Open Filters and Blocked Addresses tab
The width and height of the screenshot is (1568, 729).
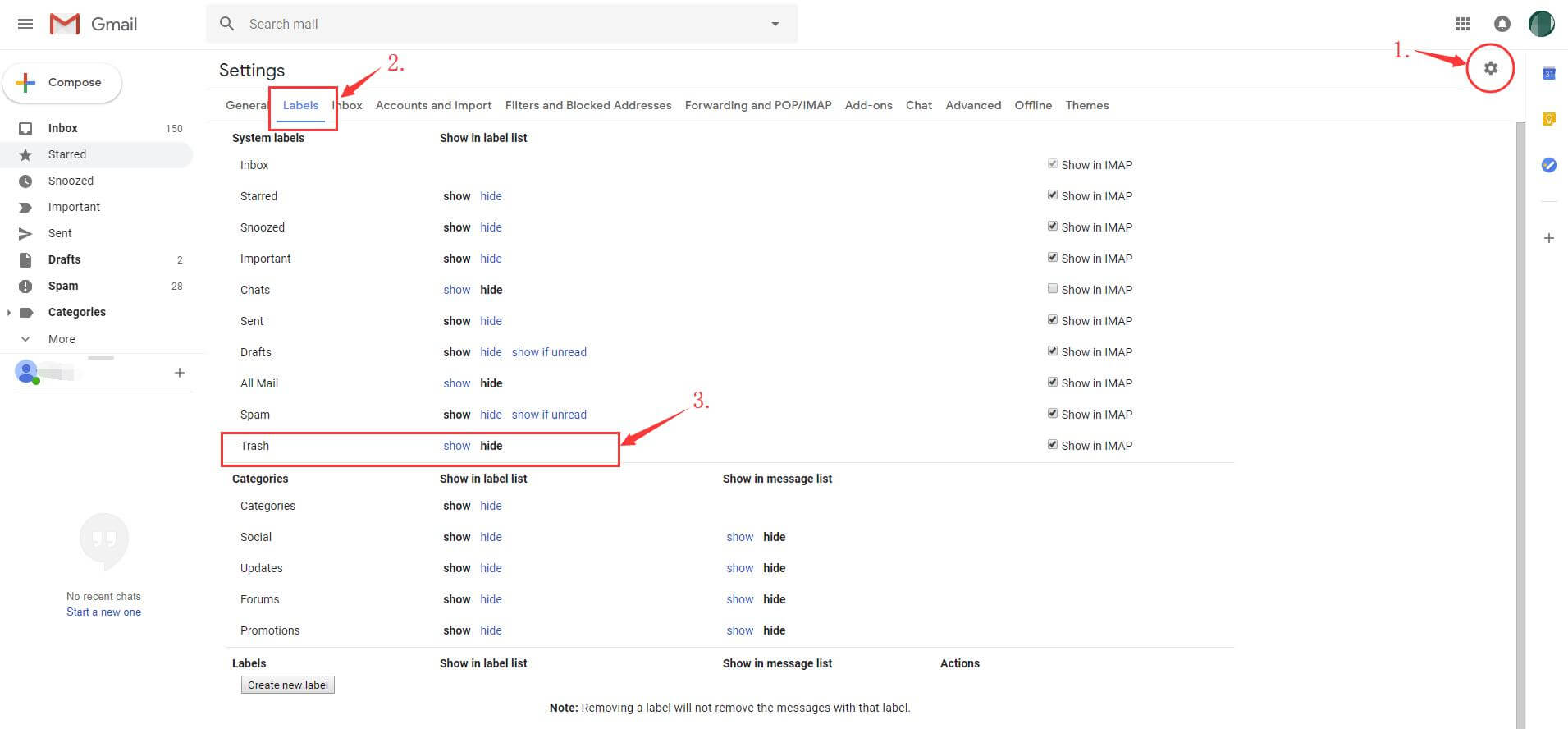pyautogui.click(x=588, y=105)
